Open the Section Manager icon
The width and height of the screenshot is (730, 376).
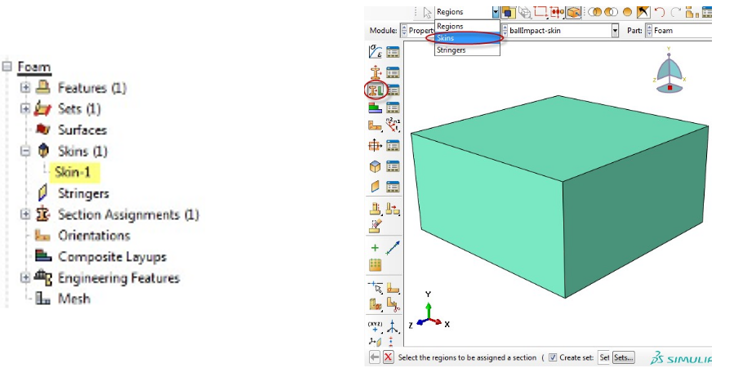[x=393, y=73]
